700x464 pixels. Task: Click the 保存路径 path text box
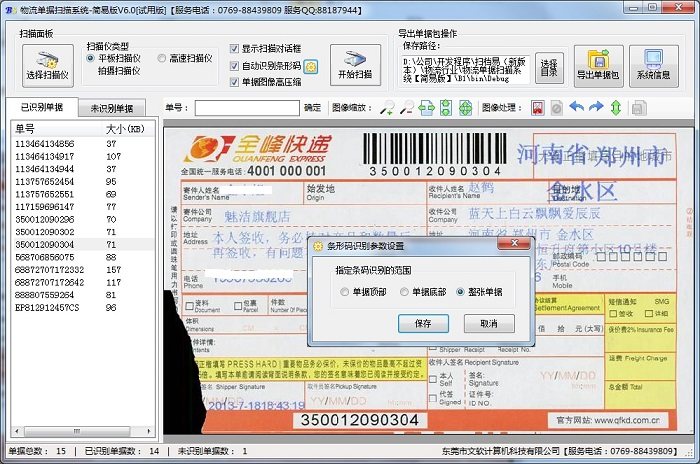465,69
